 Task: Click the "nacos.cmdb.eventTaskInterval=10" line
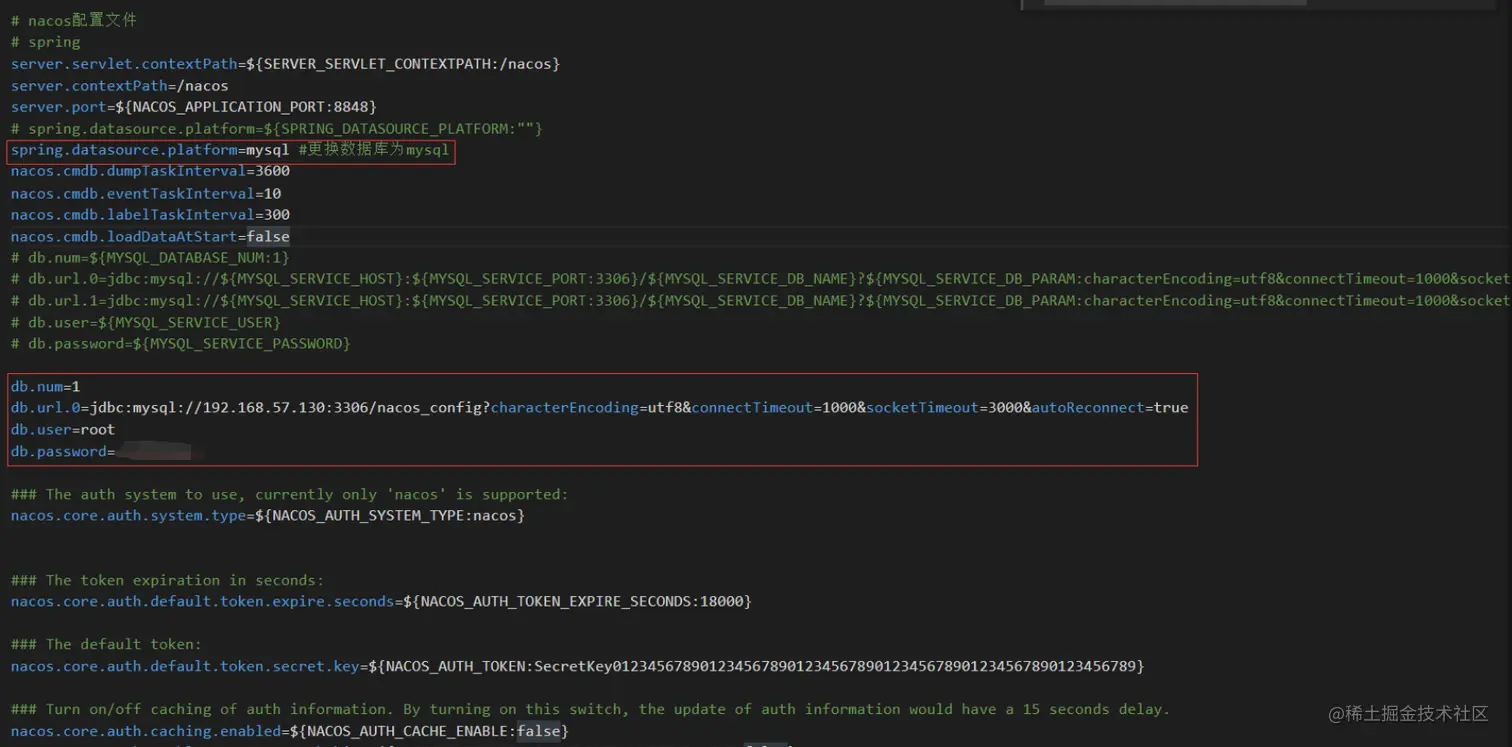point(146,194)
